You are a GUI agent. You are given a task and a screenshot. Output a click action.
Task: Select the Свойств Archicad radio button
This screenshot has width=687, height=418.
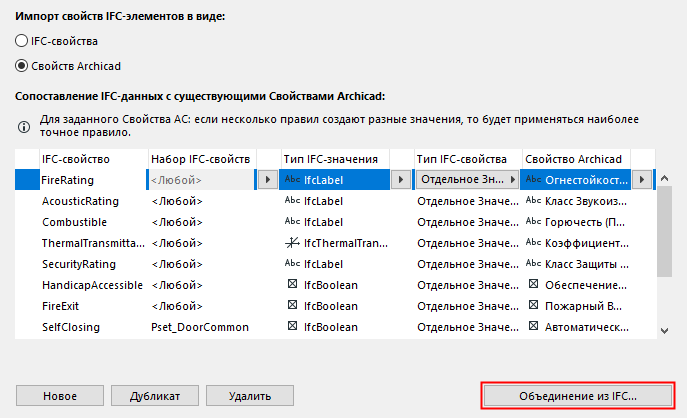(x=22, y=66)
